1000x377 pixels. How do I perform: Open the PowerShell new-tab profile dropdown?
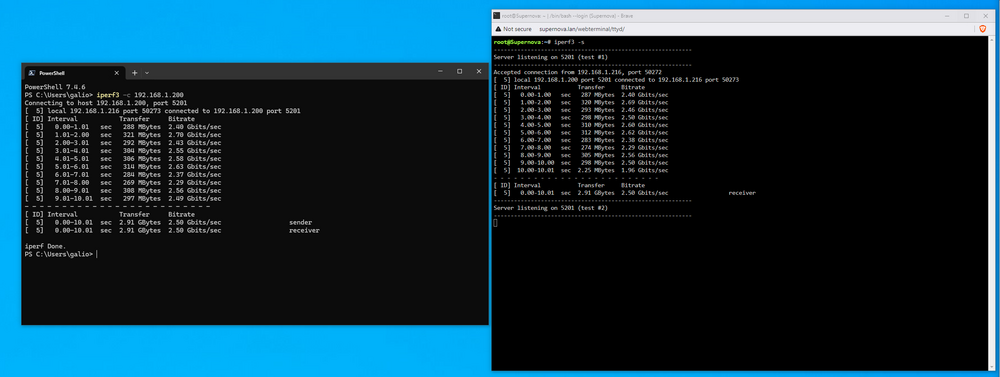coord(147,73)
